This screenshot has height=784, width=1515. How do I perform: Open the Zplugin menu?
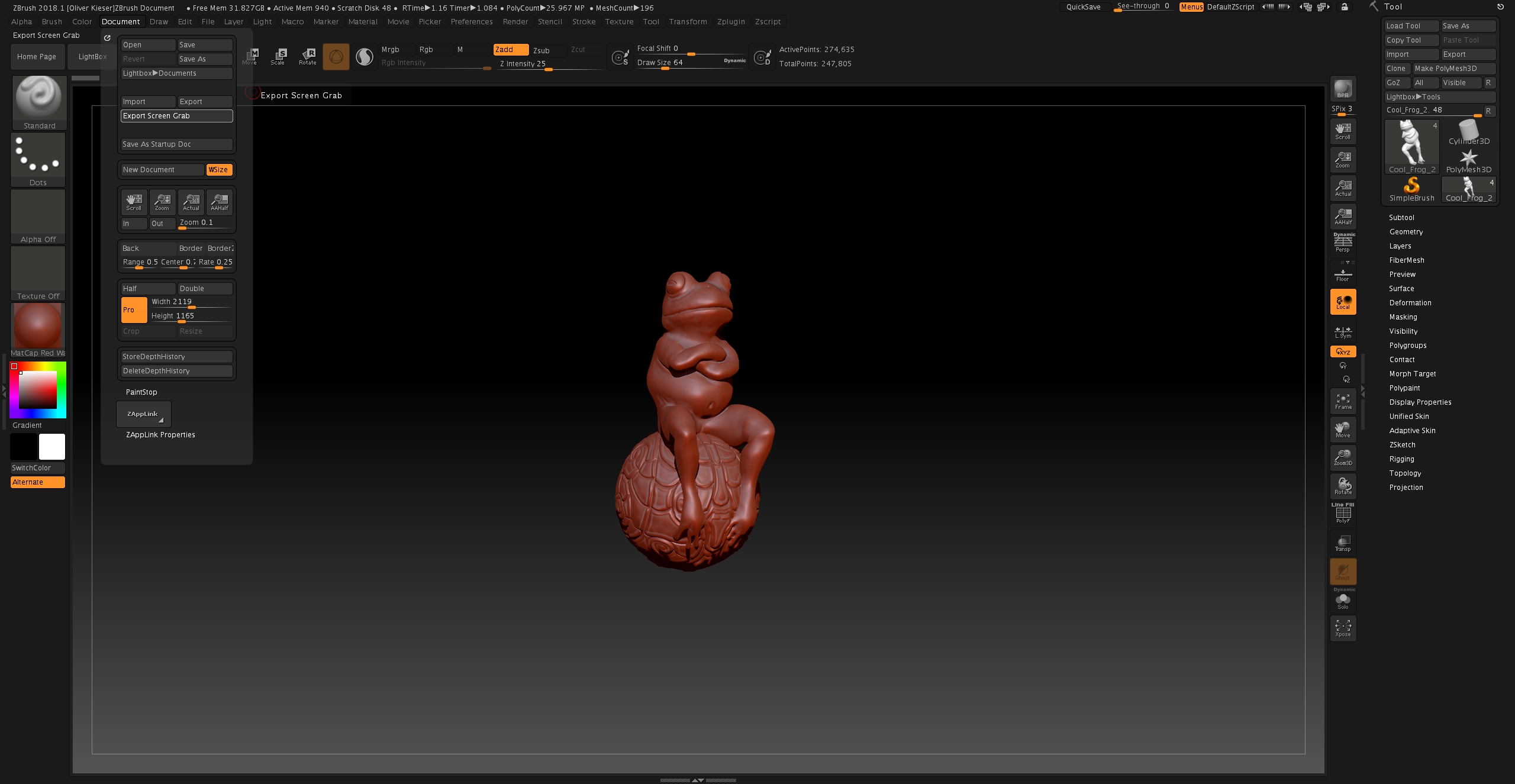pyautogui.click(x=731, y=22)
